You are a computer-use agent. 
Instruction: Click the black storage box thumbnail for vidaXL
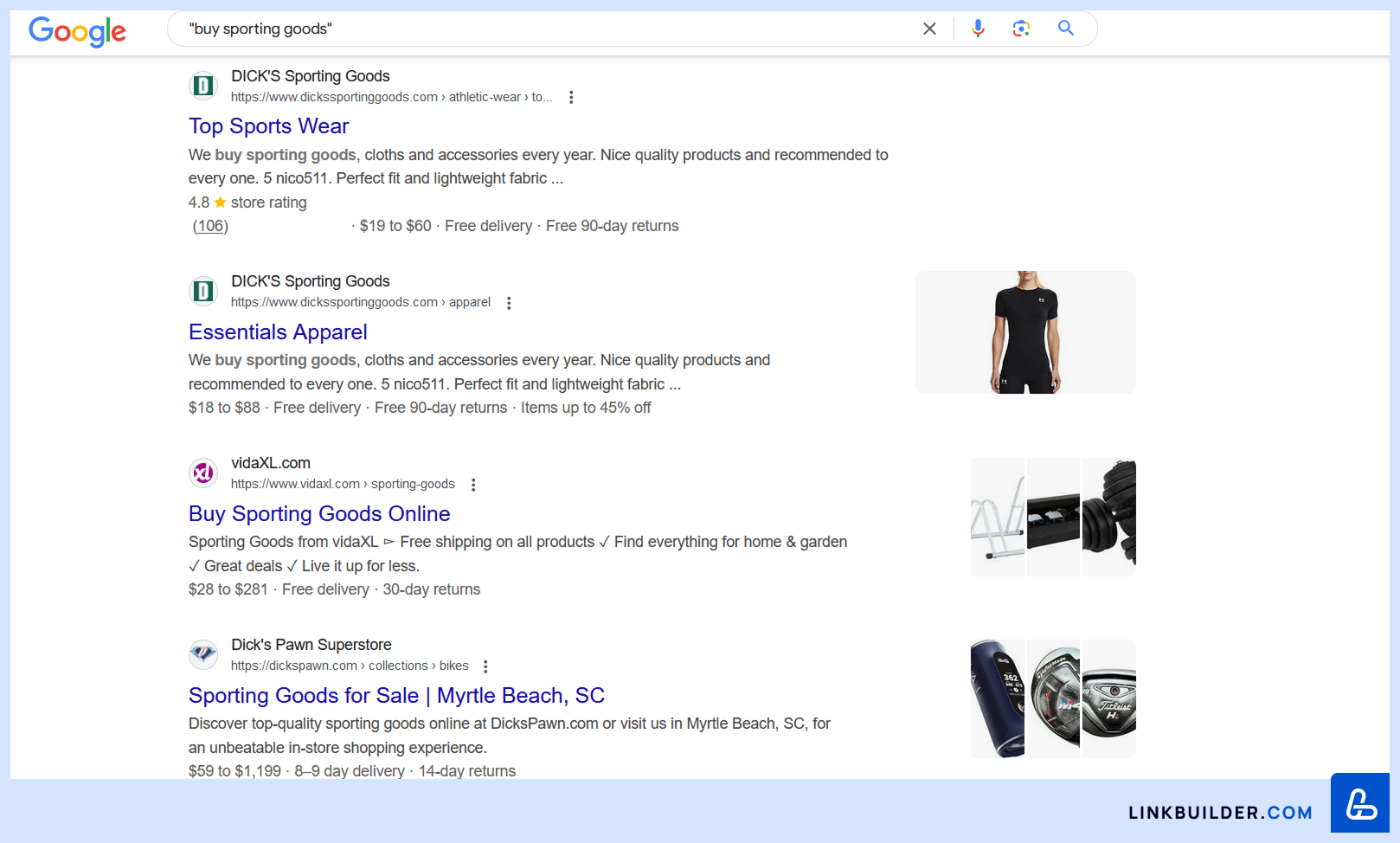(1054, 518)
